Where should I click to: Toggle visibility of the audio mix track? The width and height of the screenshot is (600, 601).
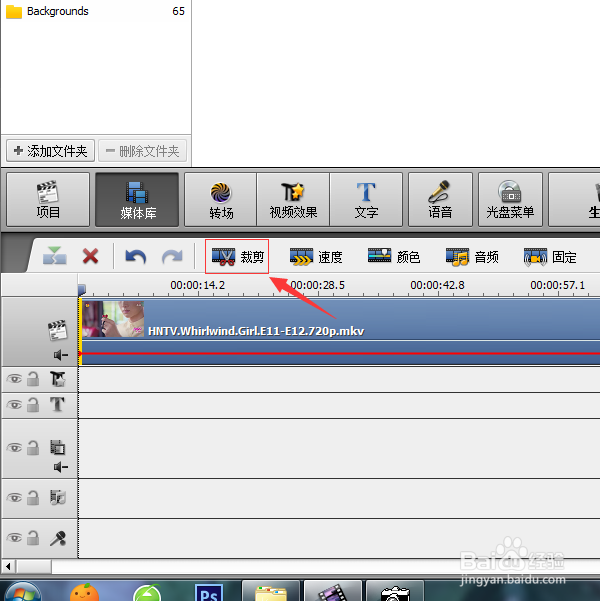pos(14,498)
